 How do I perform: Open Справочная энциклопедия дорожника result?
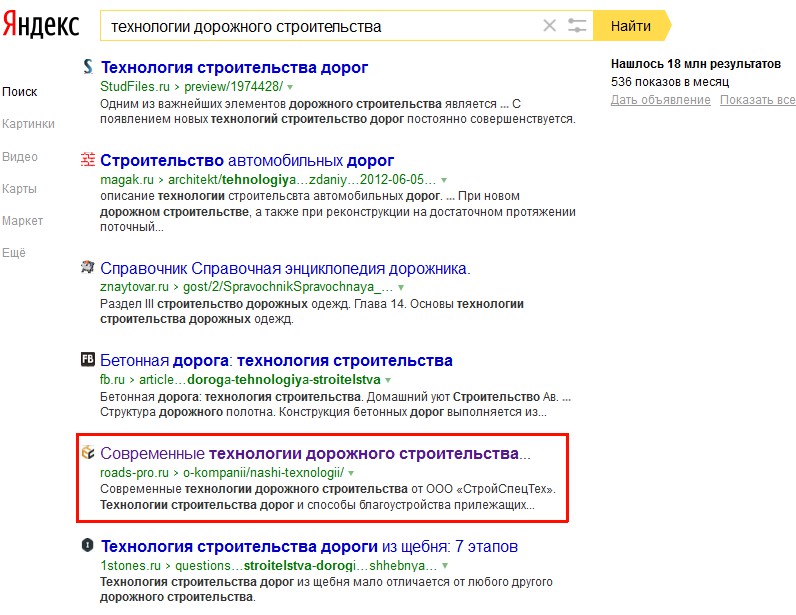click(285, 268)
